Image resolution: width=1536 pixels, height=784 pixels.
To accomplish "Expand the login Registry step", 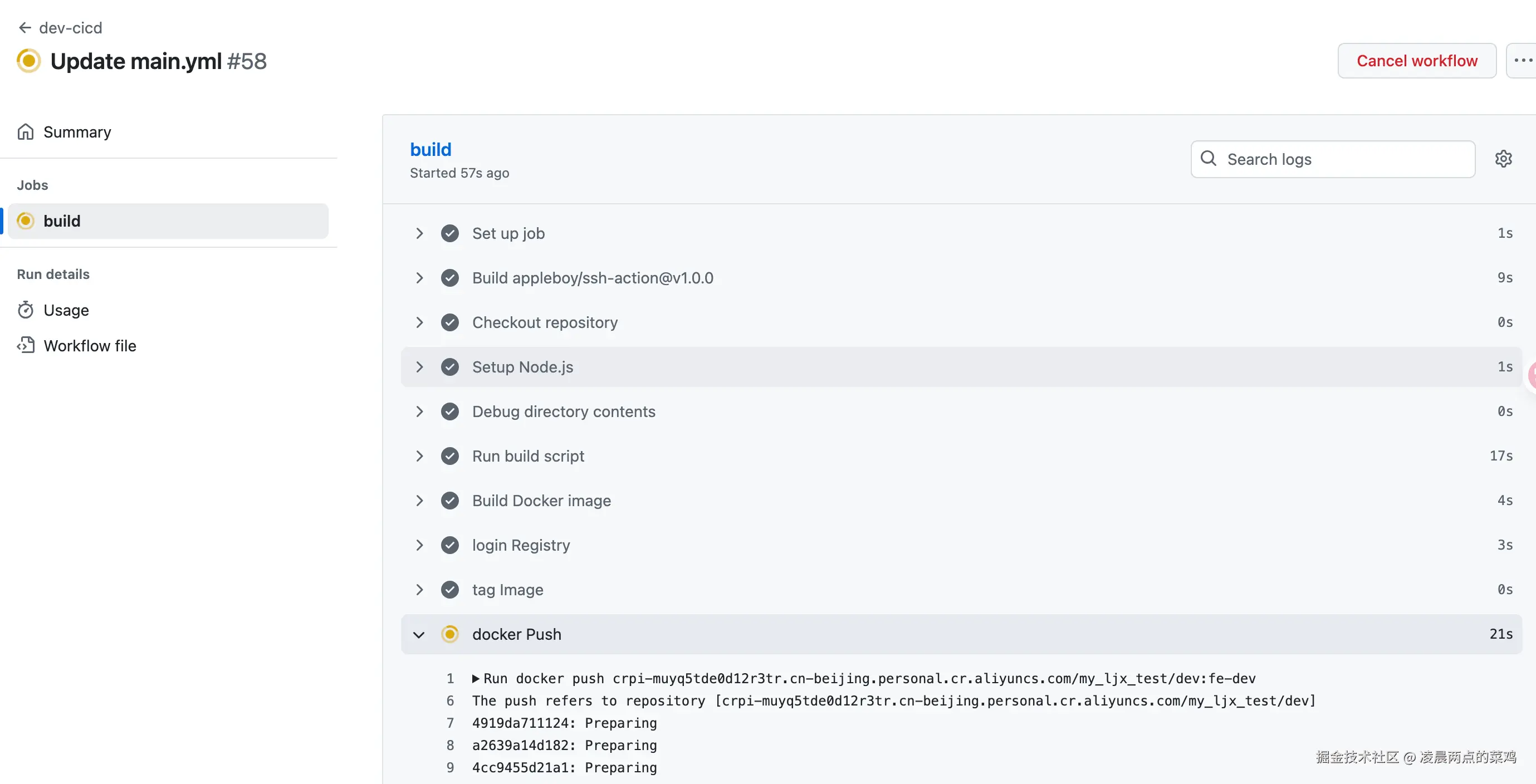I will (419, 546).
